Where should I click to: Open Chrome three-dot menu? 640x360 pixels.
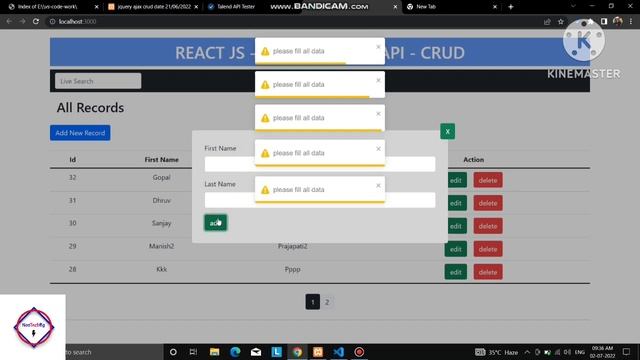point(631,21)
